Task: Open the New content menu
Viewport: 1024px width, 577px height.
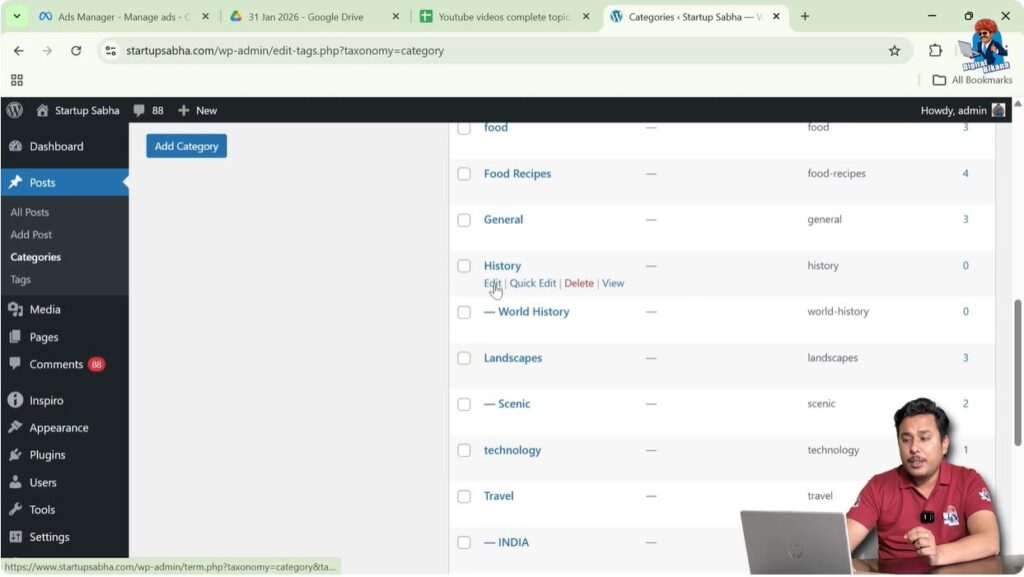Action: pyautogui.click(x=197, y=110)
